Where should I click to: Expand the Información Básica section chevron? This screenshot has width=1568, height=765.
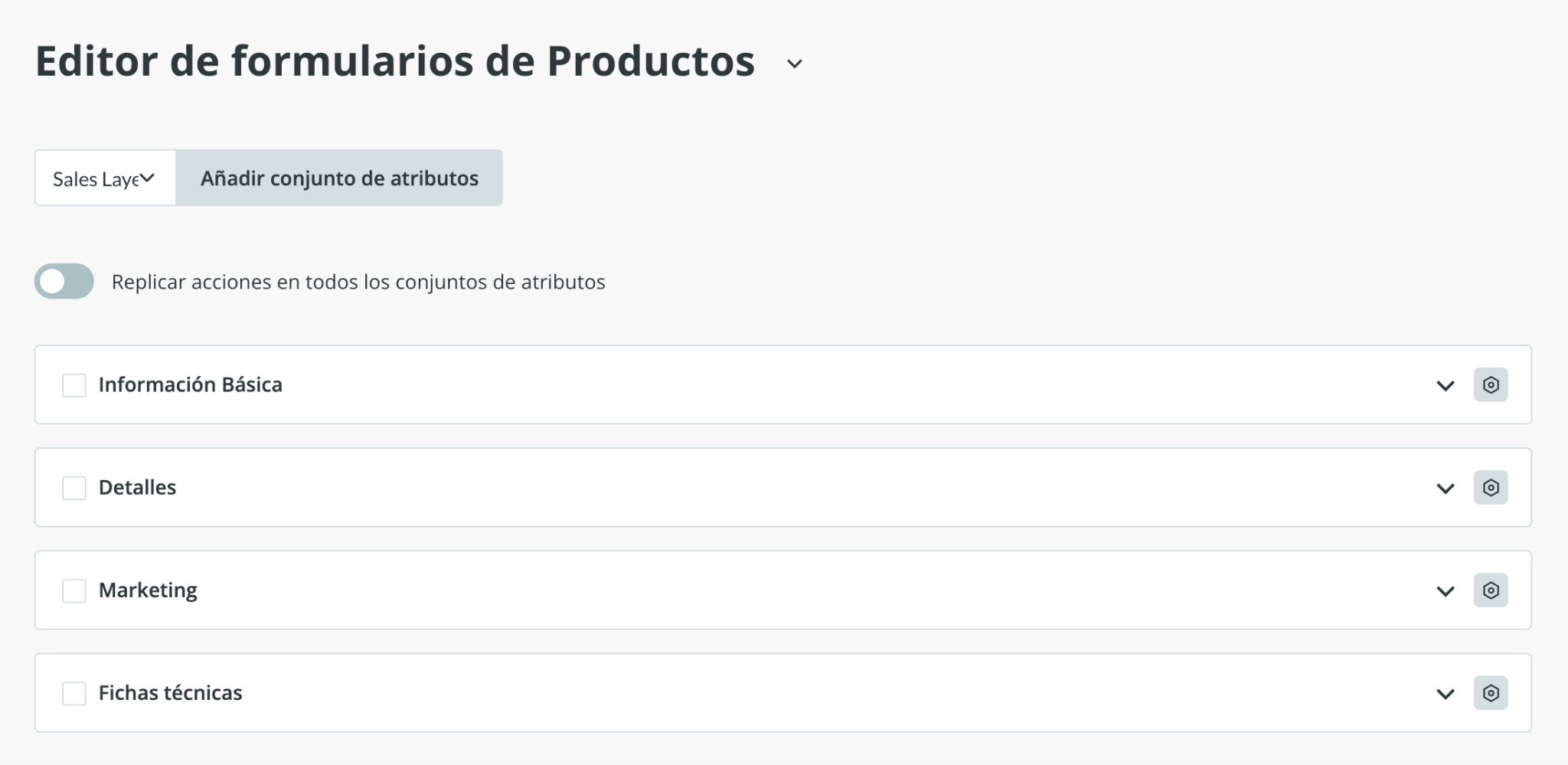click(1445, 385)
